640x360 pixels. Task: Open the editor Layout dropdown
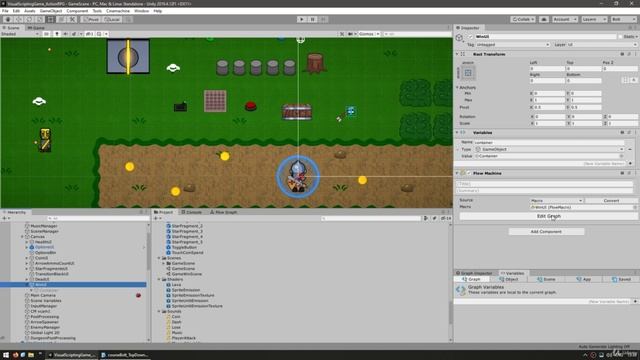click(x=623, y=19)
